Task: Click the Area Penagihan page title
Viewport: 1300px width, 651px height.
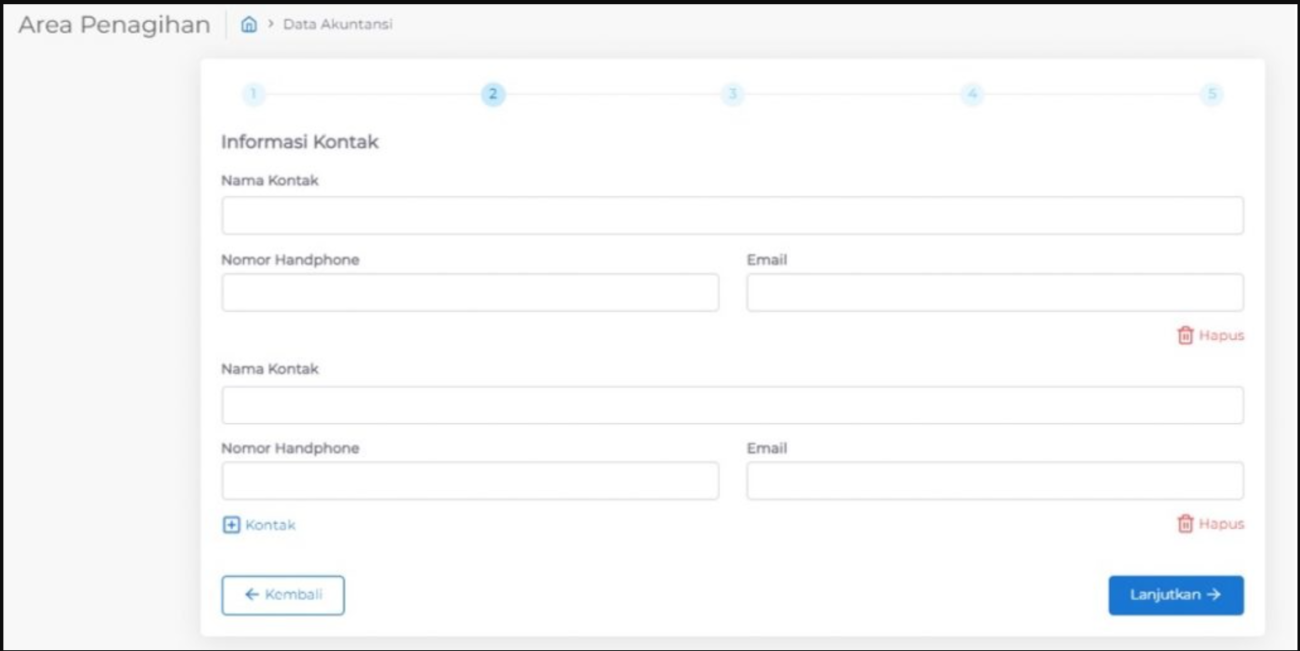Action: 114,25
